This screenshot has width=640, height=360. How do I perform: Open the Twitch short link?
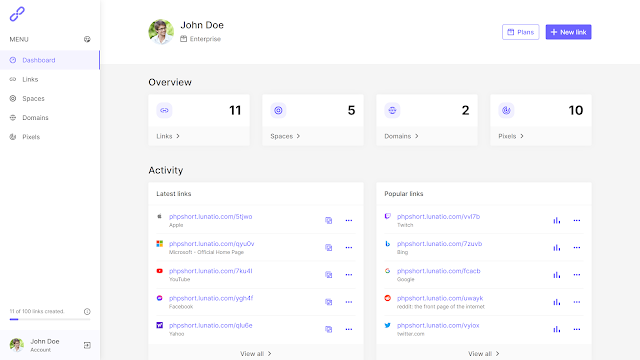point(438,216)
